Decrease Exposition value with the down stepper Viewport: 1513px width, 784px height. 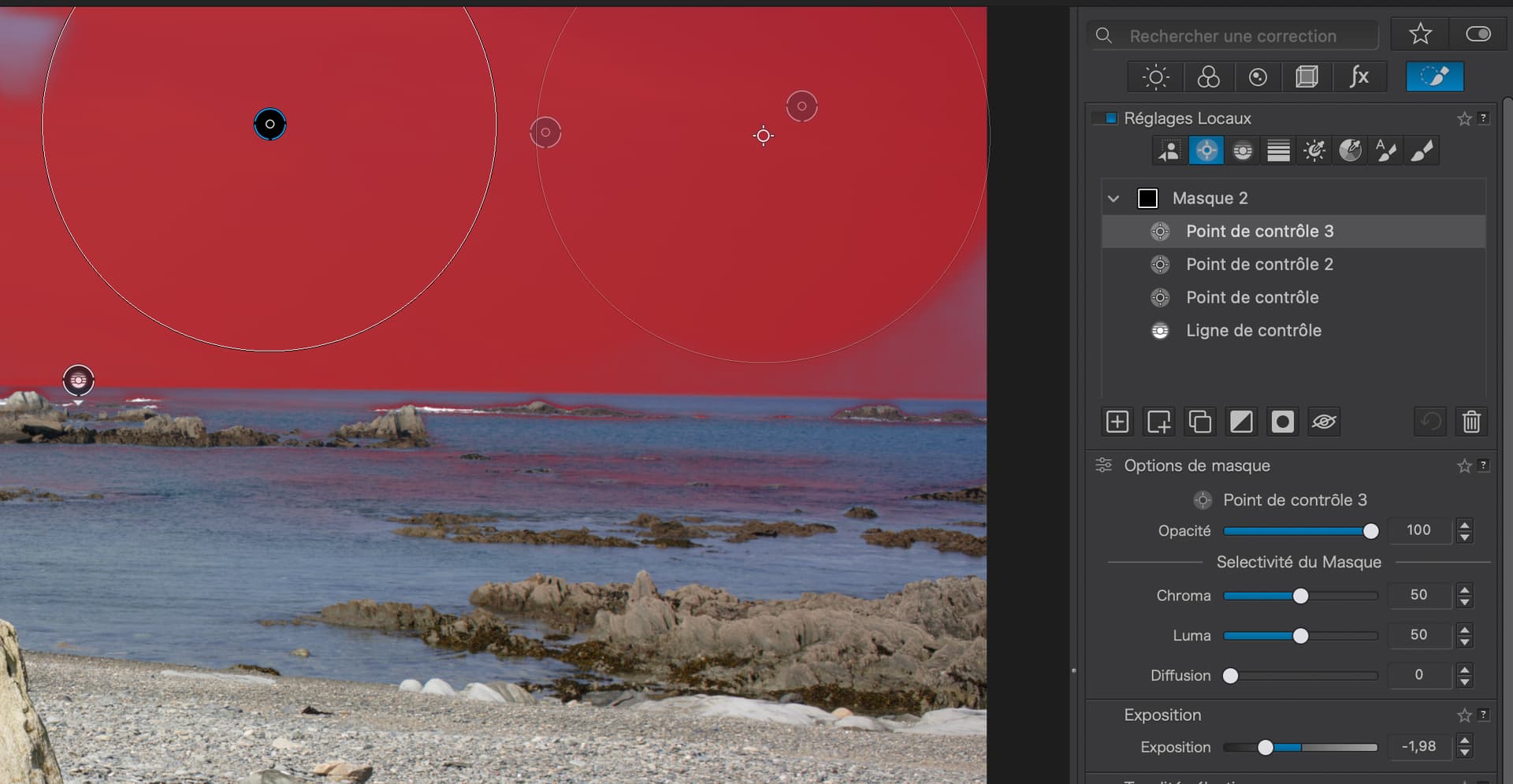coord(1464,752)
